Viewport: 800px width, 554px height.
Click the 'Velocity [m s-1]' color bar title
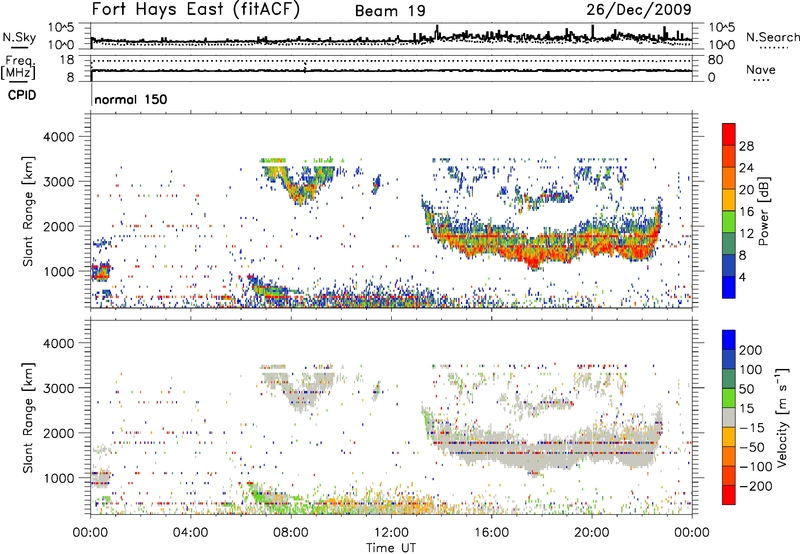[x=783, y=417]
